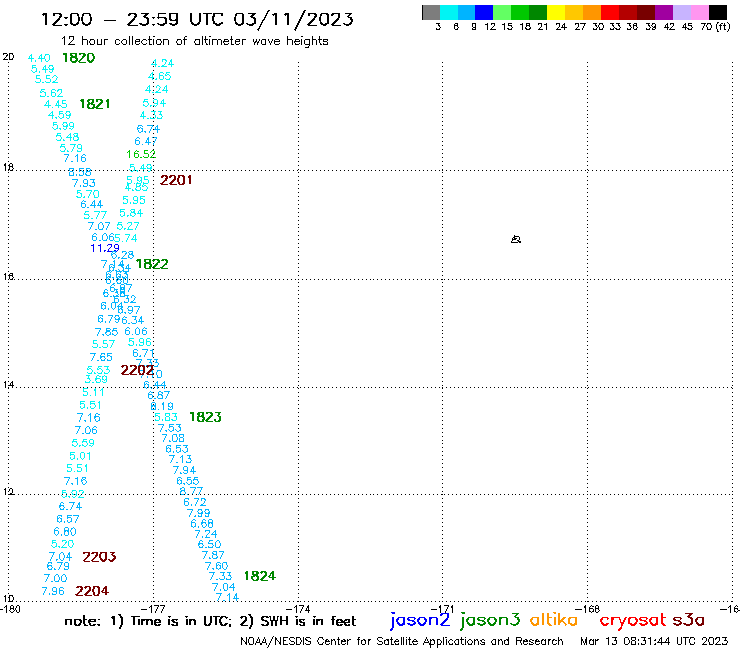Click the 4.40 wave height reading
The width and height of the screenshot is (740, 650).
pyautogui.click(x=39, y=58)
